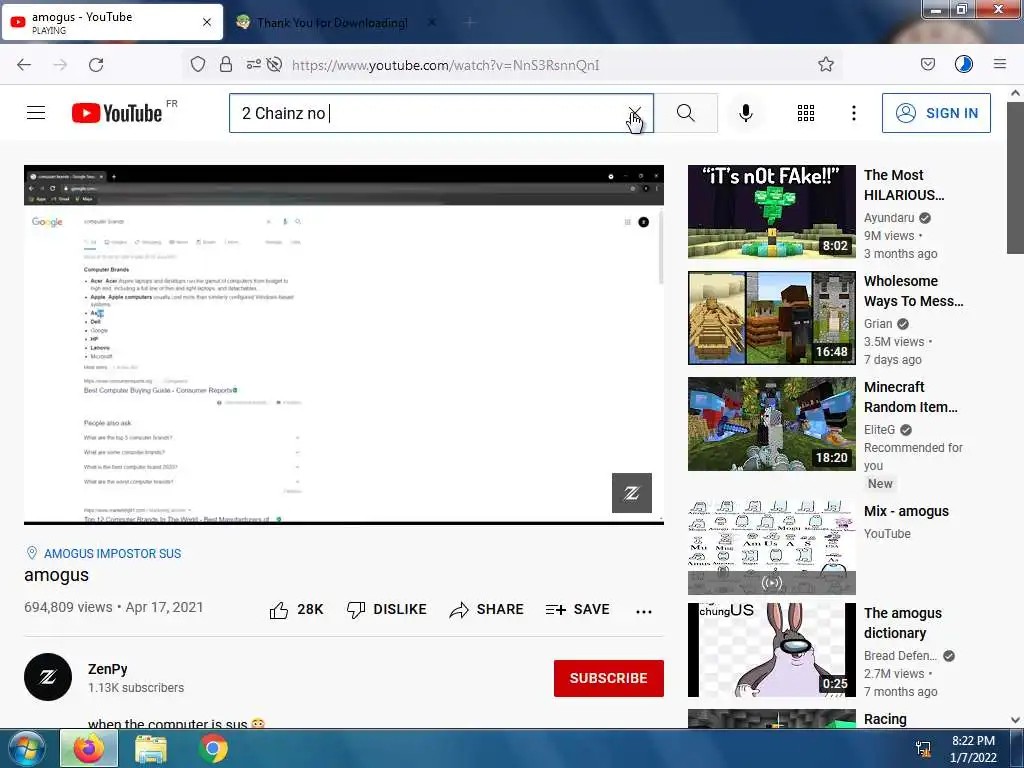Click the video player to pause playback
Image resolution: width=1024 pixels, height=768 pixels.
[x=344, y=344]
